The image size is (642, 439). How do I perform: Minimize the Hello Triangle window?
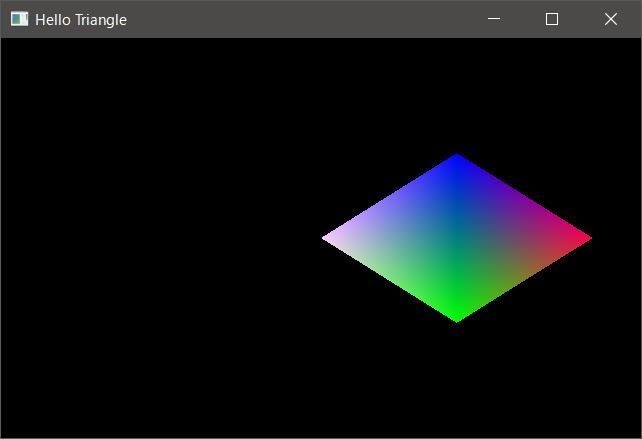(x=494, y=19)
